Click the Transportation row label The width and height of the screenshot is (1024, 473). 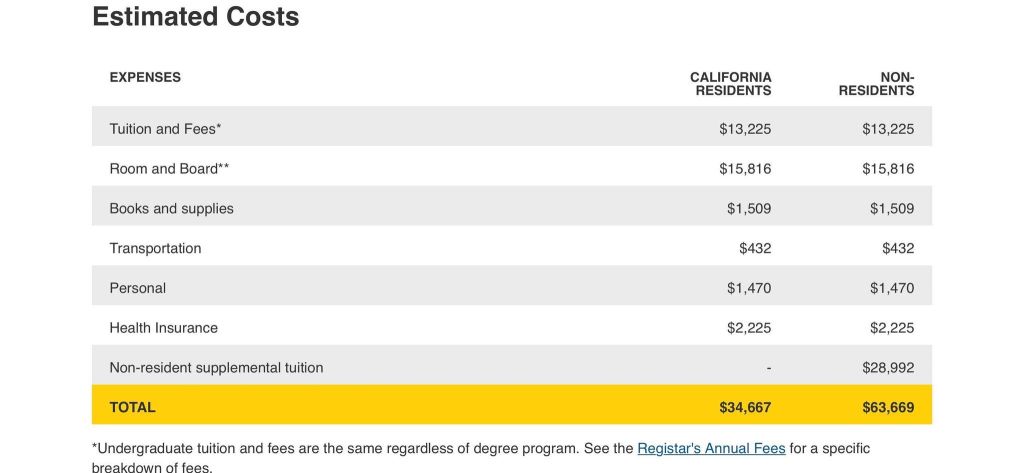point(155,248)
